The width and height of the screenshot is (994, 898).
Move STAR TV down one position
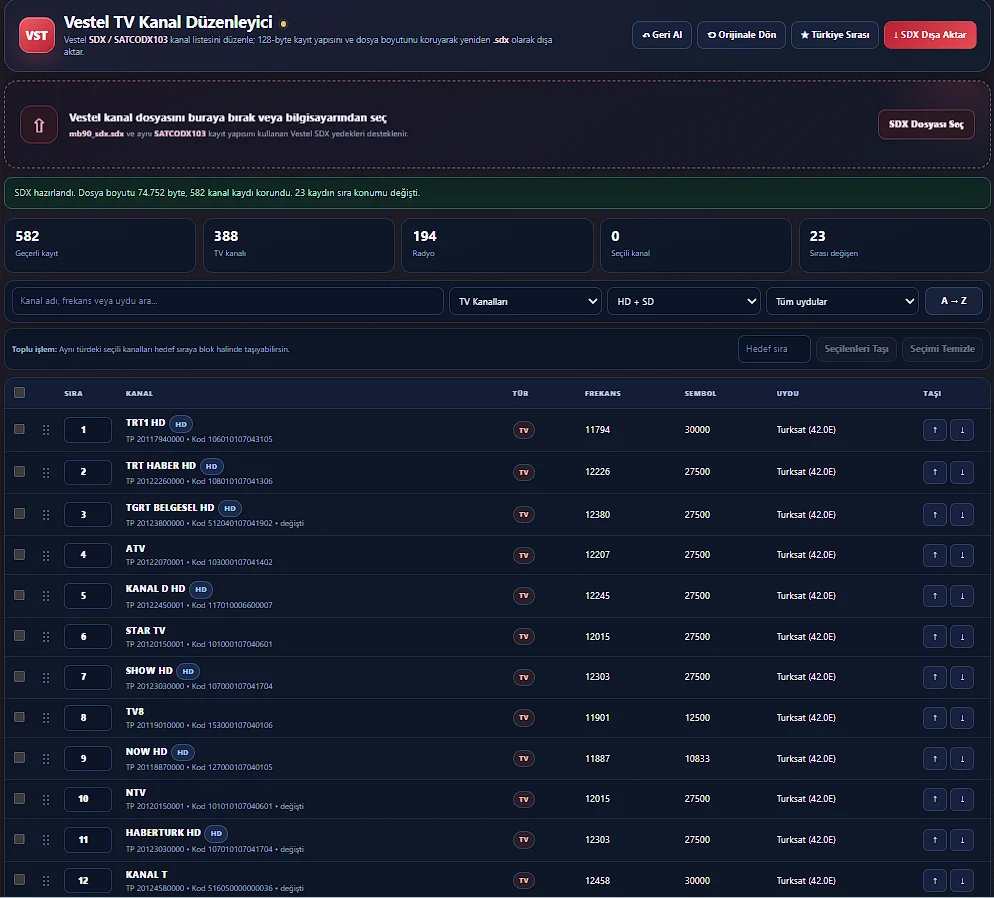pos(962,636)
